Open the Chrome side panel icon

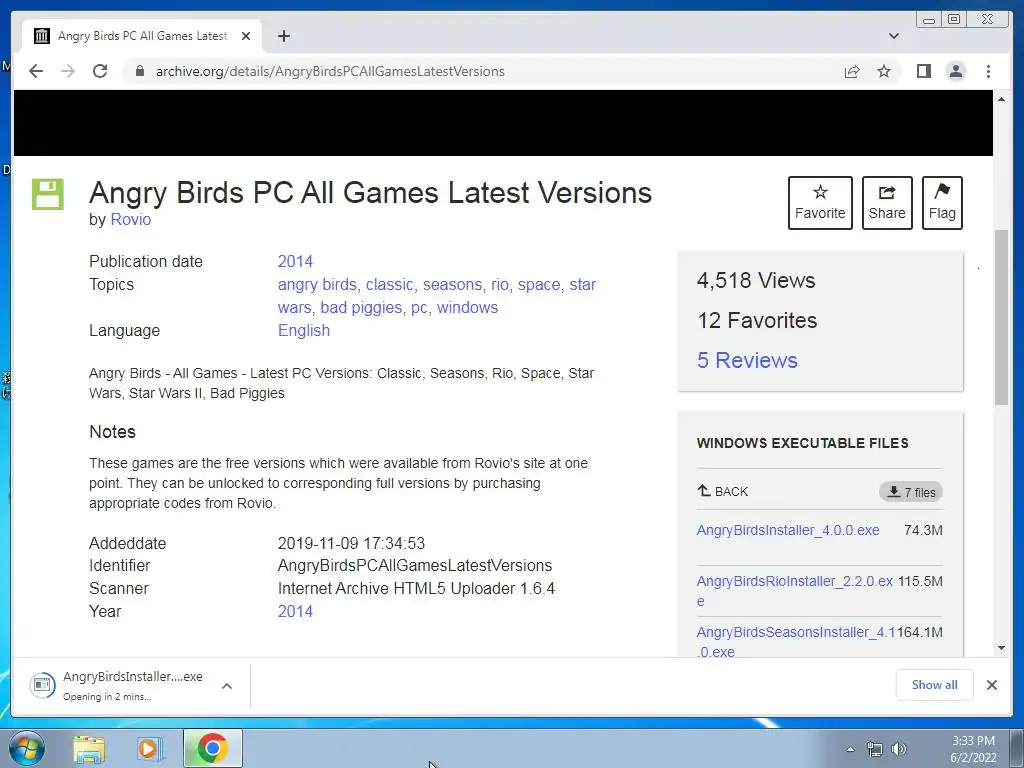tap(923, 71)
